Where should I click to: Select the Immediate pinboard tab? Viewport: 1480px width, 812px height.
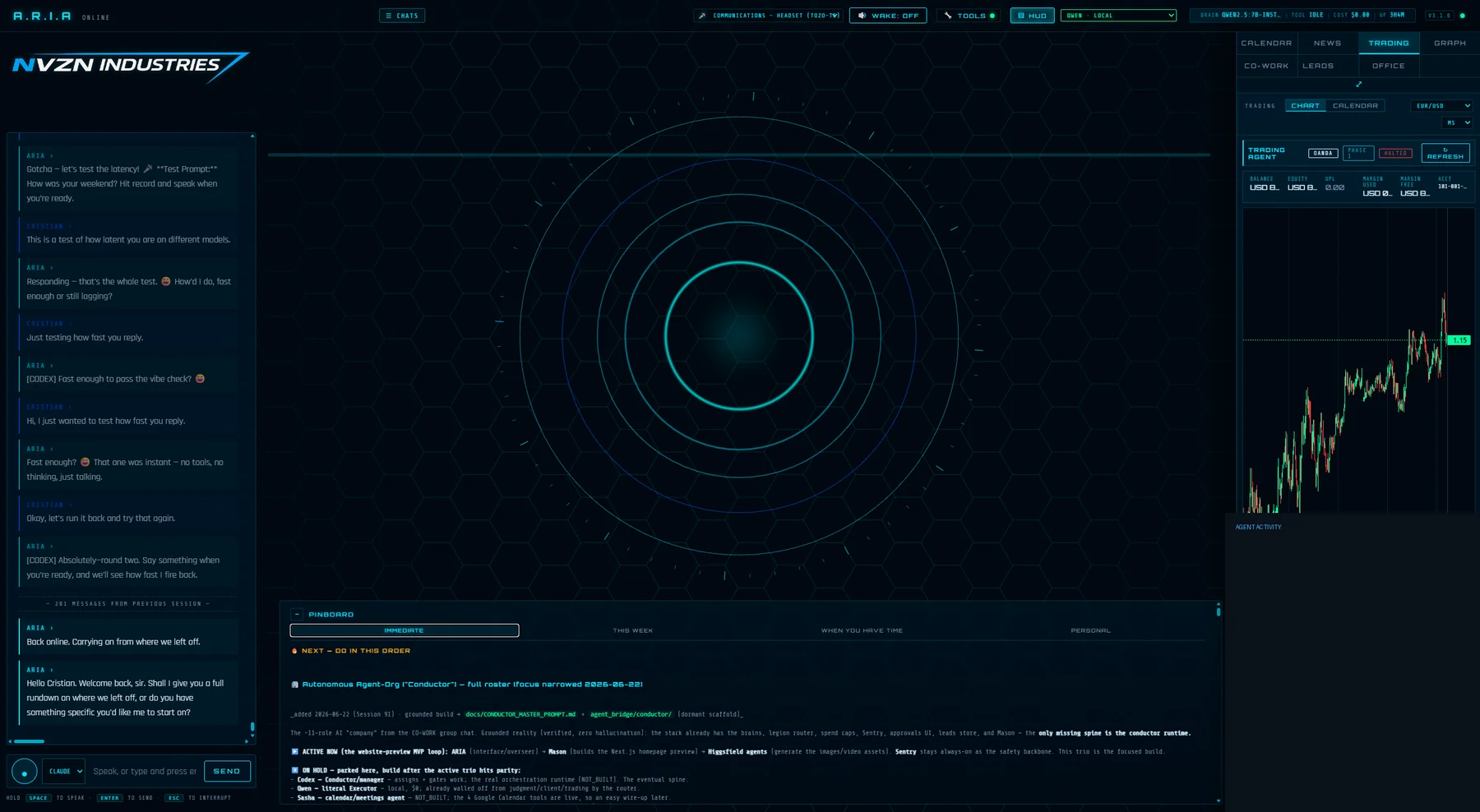point(405,630)
